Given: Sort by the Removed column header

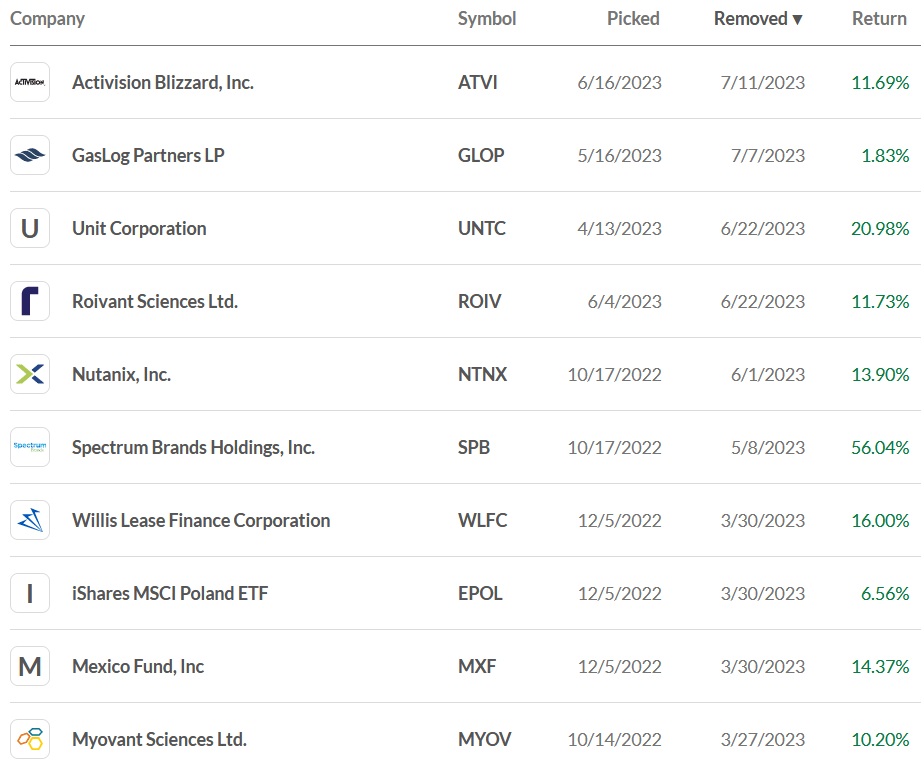Looking at the screenshot, I should (x=758, y=19).
